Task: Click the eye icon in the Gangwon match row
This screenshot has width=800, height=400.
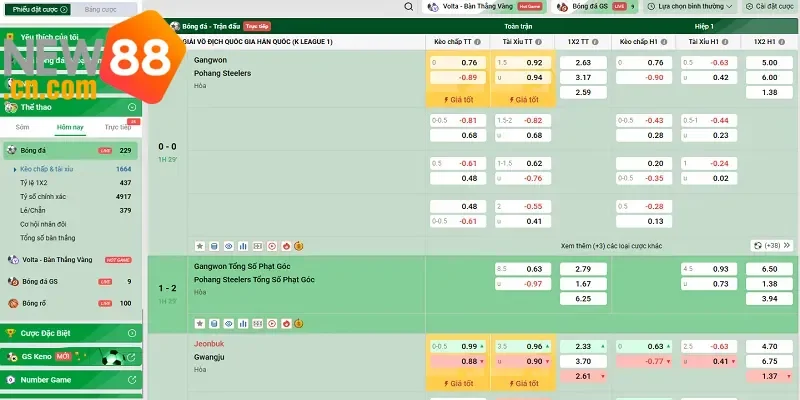Action: (x=228, y=245)
